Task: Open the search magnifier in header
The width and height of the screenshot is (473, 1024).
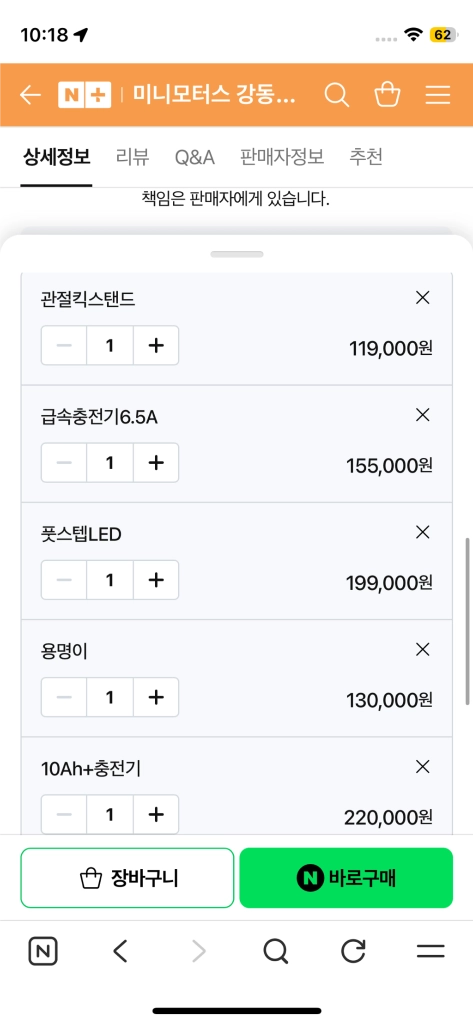Action: point(336,95)
